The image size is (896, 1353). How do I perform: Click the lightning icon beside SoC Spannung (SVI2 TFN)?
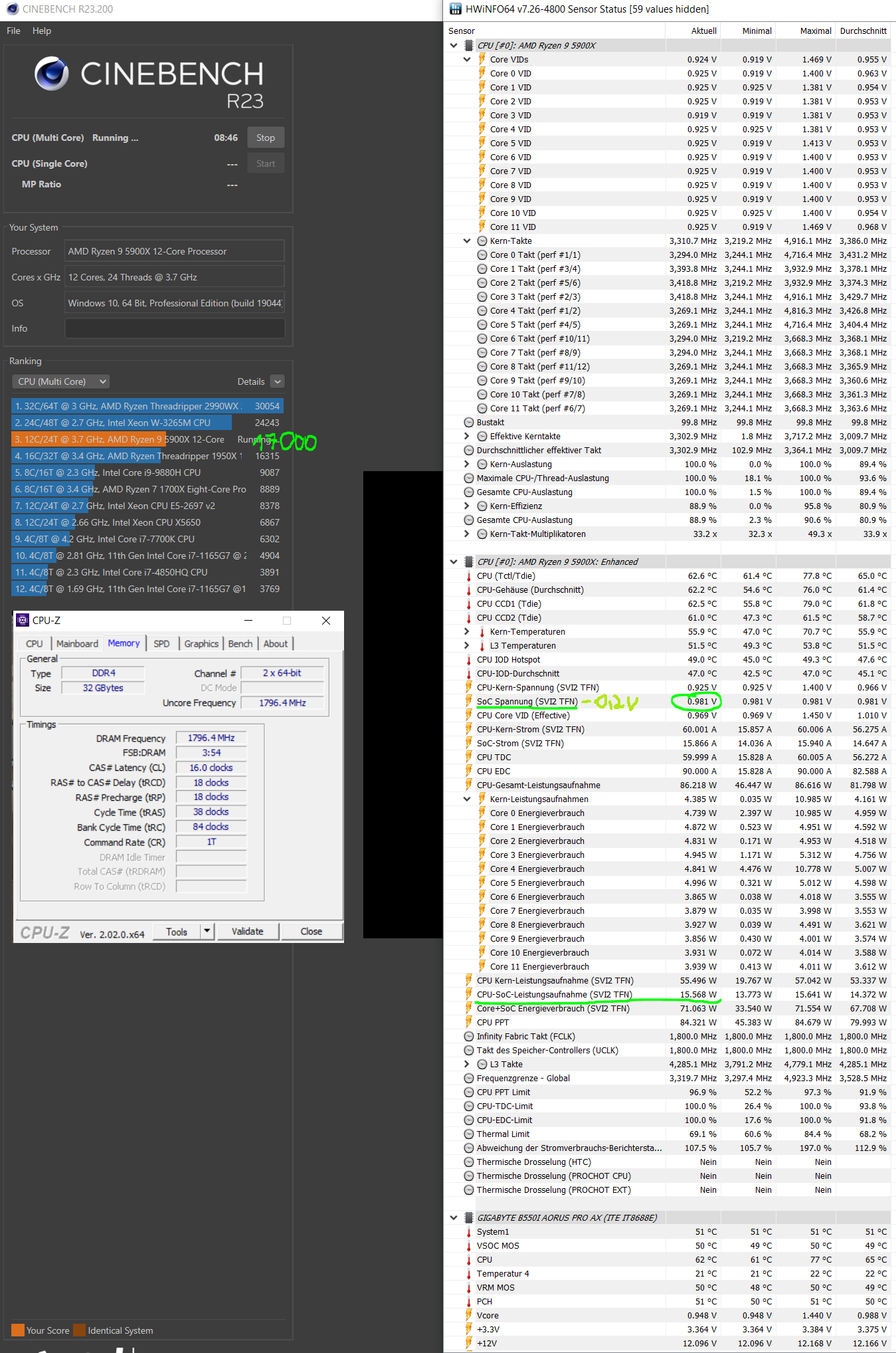469,701
